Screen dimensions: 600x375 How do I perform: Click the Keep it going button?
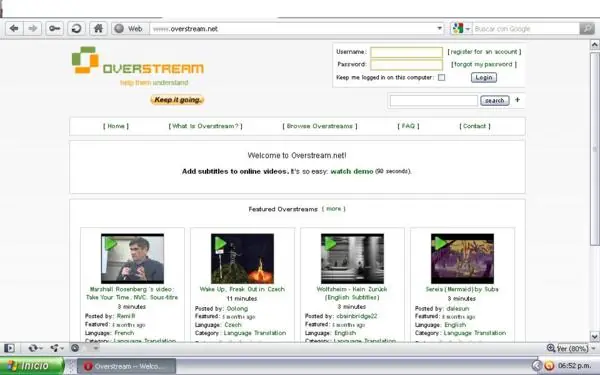[x=178, y=100]
